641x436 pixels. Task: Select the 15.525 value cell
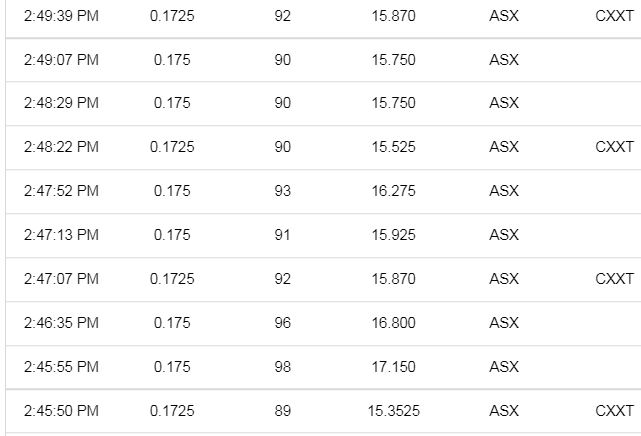click(x=393, y=147)
